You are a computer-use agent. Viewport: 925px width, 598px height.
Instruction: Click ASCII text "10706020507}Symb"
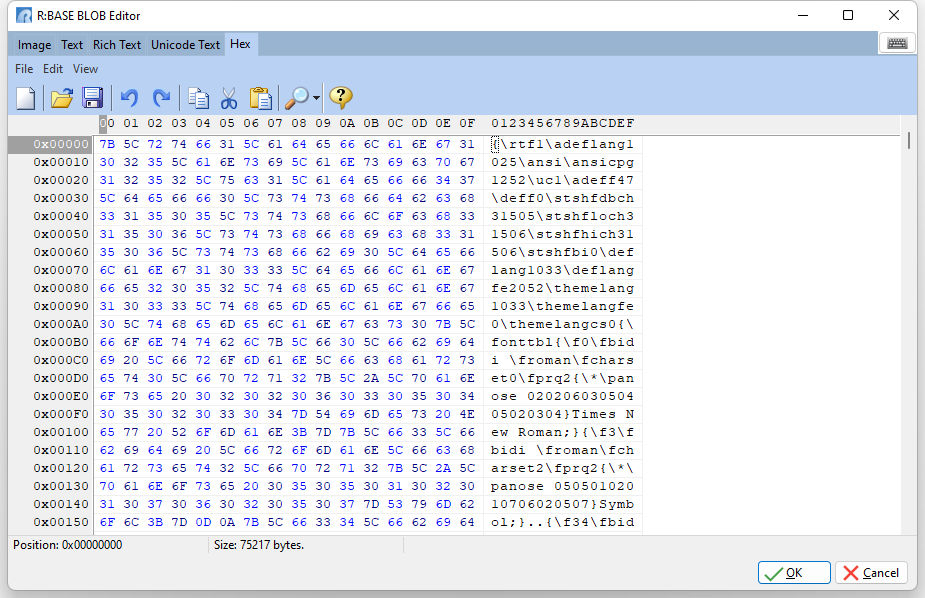563,504
